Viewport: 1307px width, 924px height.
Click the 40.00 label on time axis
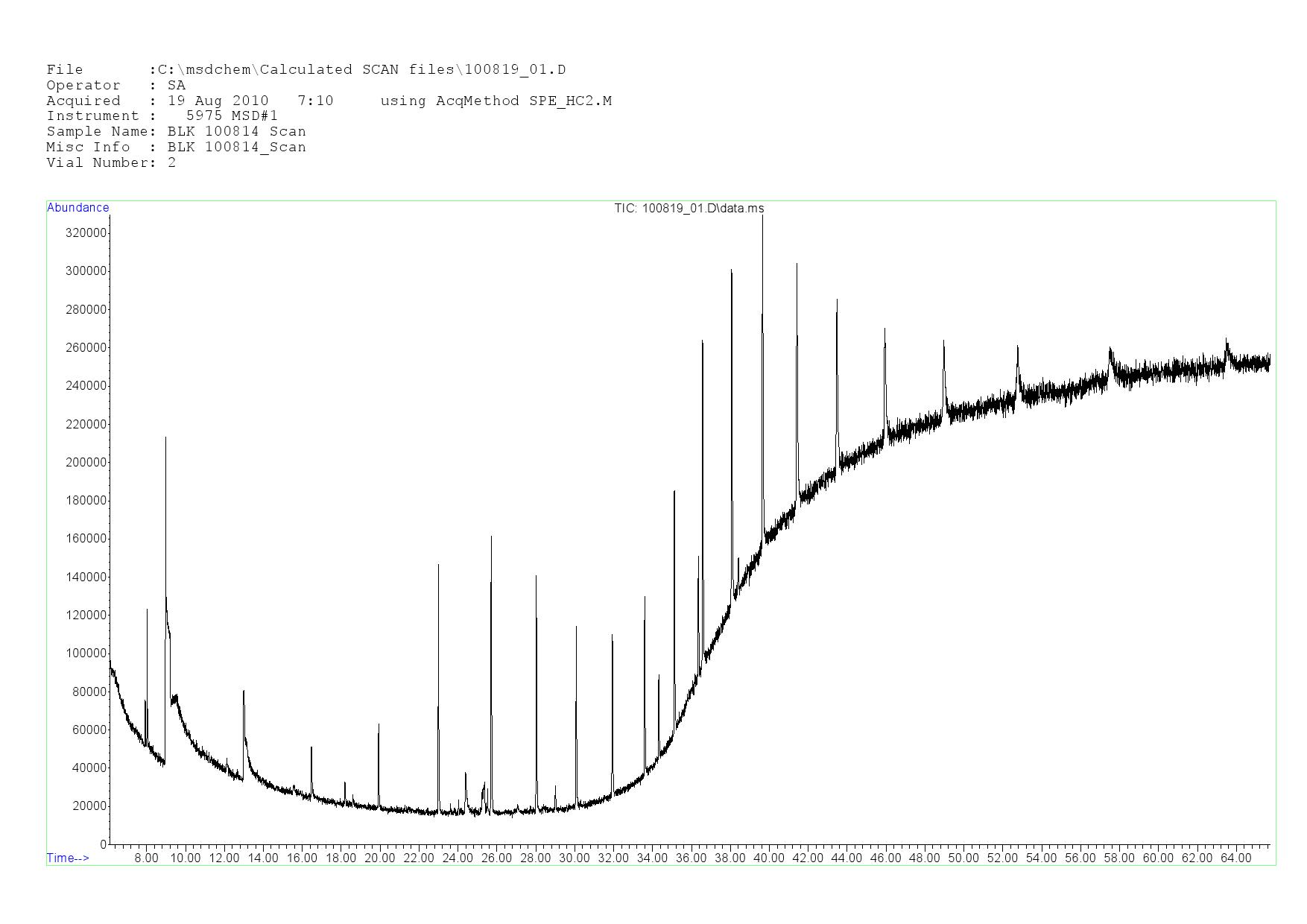tap(769, 858)
